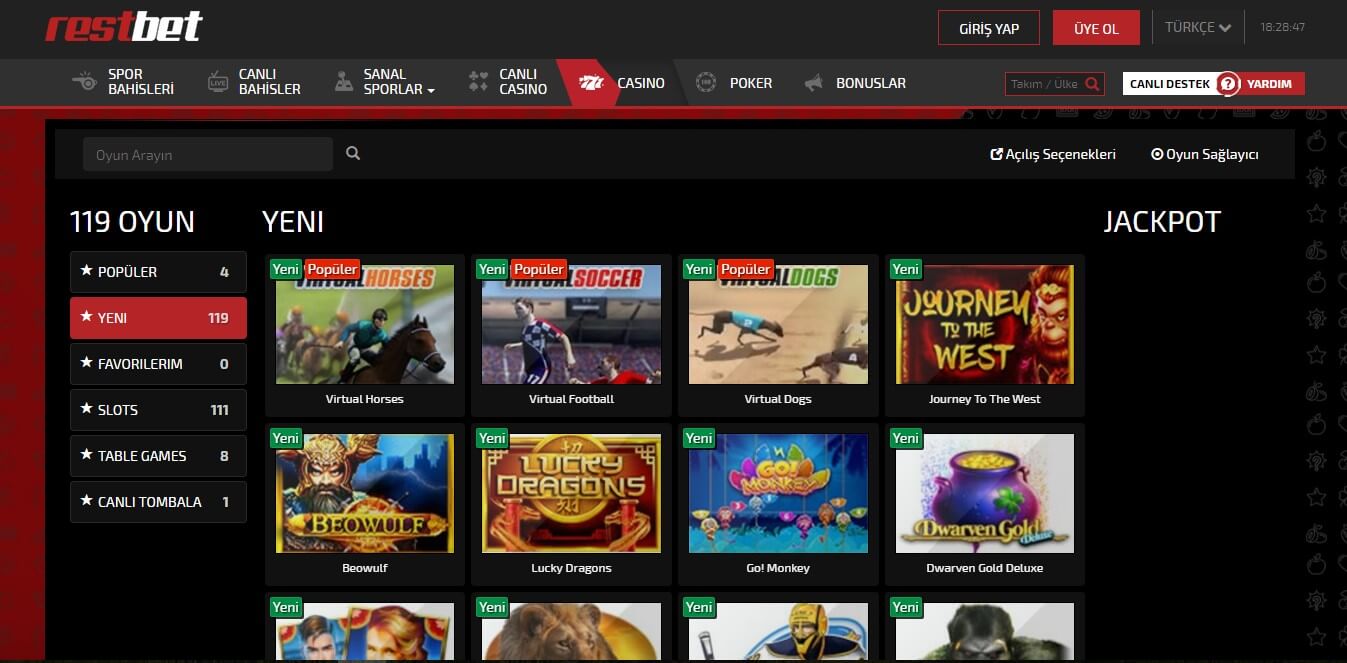The height and width of the screenshot is (663, 1347).
Task: Click the 777 icon beside Casino
Action: [x=592, y=83]
